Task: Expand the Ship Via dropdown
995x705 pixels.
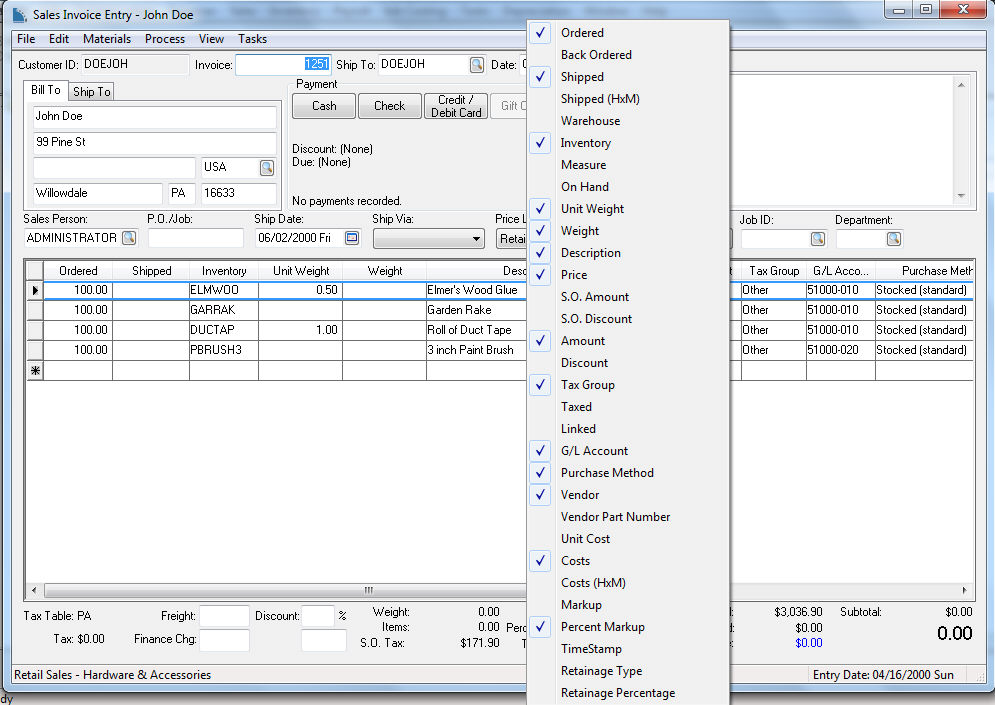Action: coord(475,239)
